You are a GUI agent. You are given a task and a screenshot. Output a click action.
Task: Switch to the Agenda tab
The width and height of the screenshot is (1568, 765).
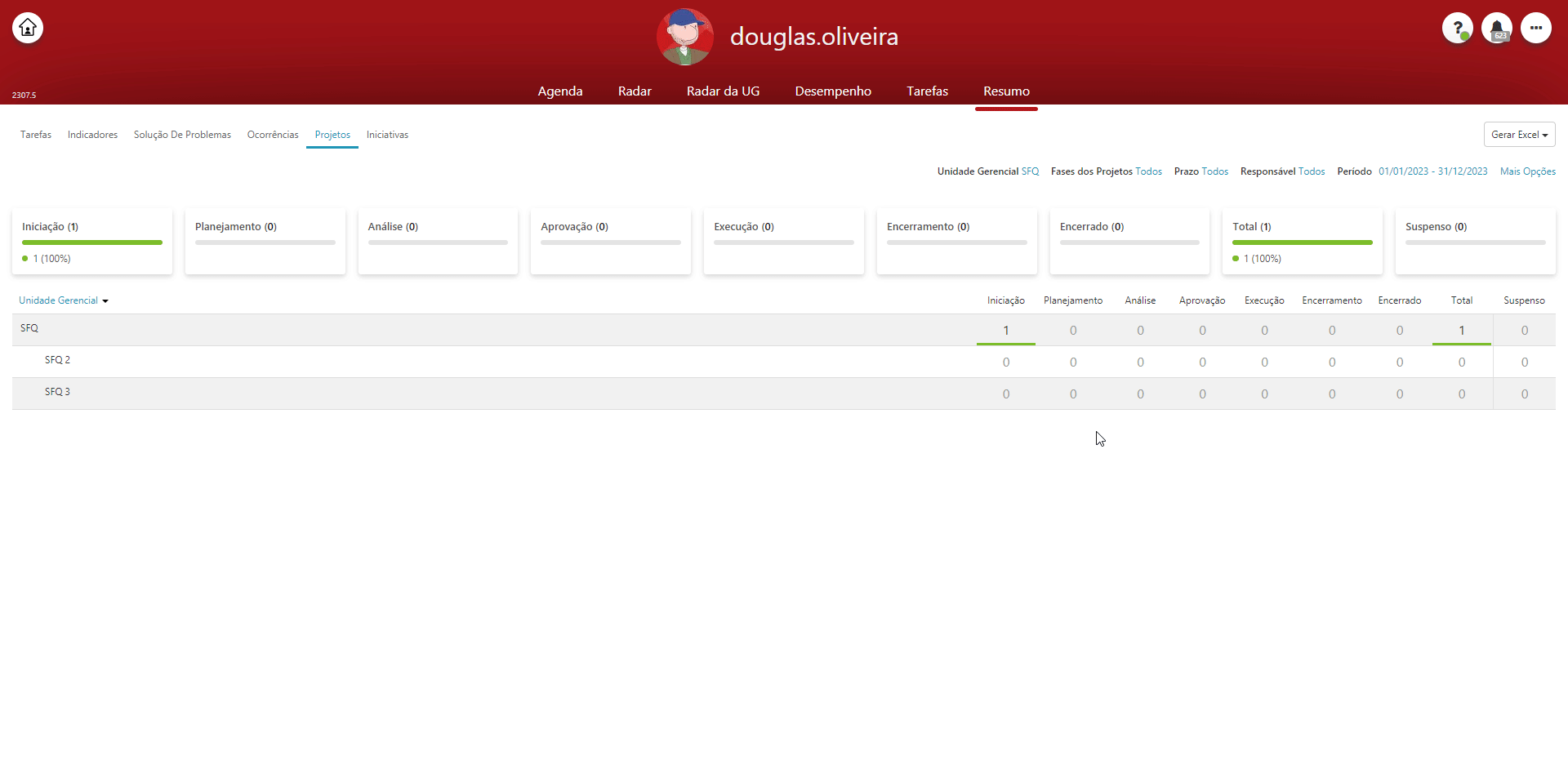(560, 91)
